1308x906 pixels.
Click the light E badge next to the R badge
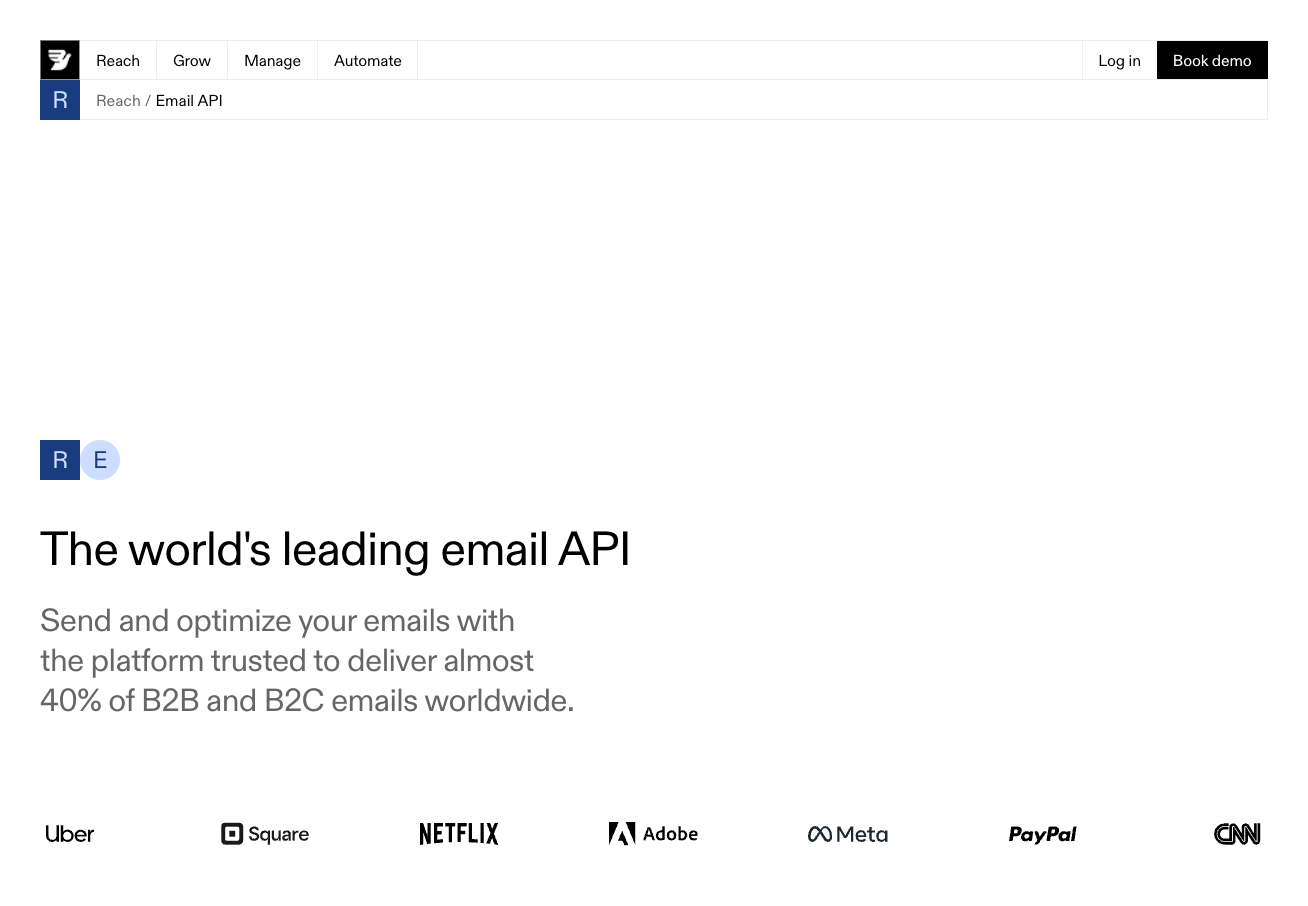[x=100, y=459]
